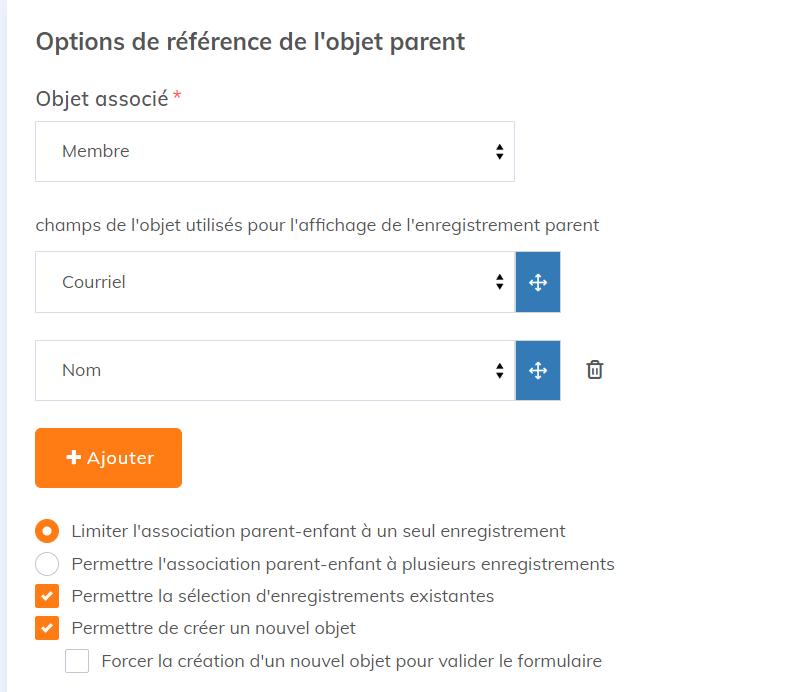This screenshot has height=692, width=786.
Task: Delete the Nom field with trash icon
Action: point(595,370)
